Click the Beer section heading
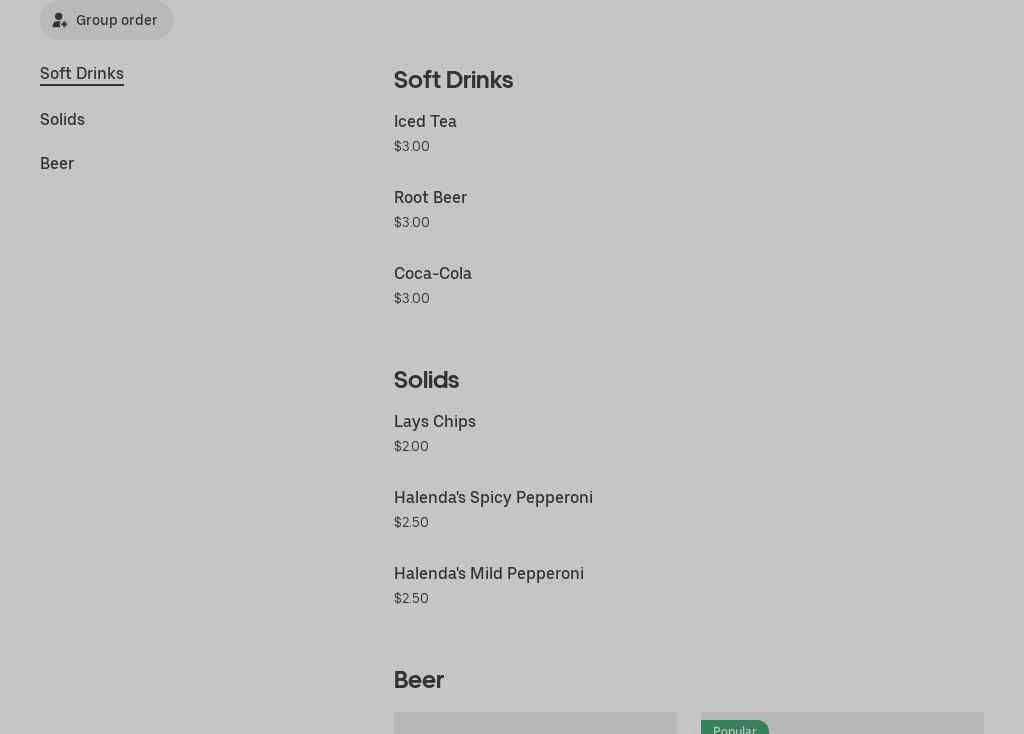The image size is (1024, 734). coord(419,680)
